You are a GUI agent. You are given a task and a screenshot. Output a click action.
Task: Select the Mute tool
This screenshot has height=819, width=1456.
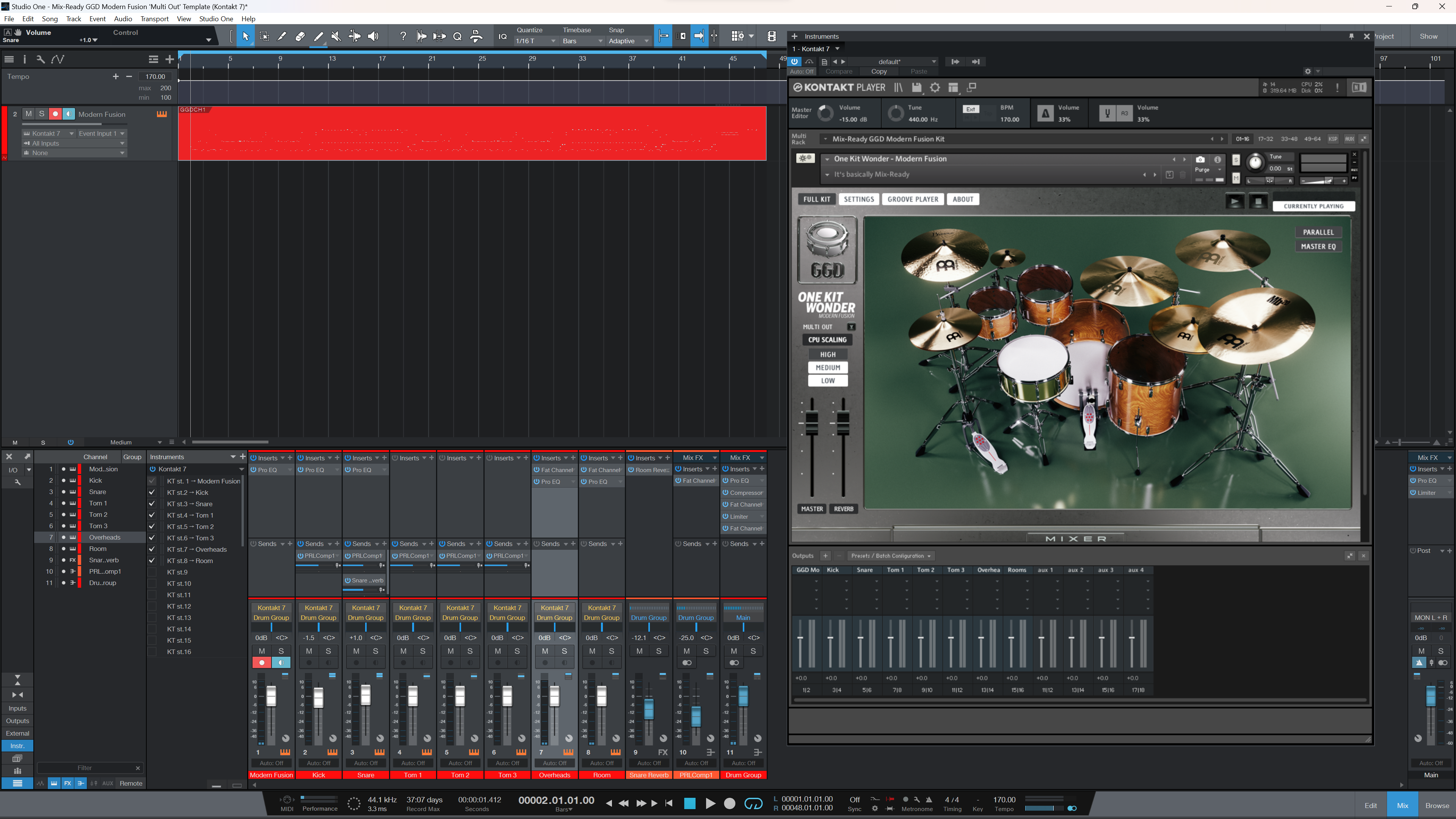(336, 36)
